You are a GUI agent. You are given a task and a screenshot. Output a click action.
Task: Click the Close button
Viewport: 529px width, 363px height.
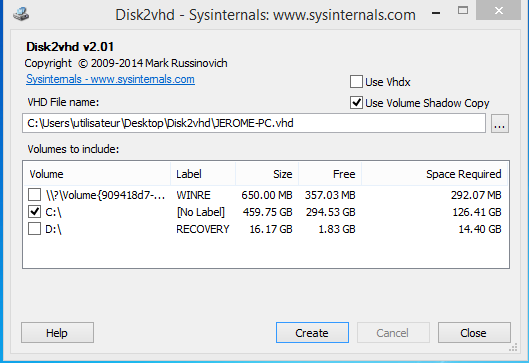[474, 333]
